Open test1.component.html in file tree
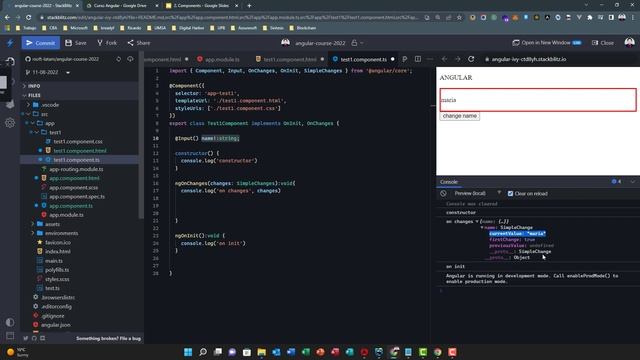640x360 pixels. coord(80,151)
